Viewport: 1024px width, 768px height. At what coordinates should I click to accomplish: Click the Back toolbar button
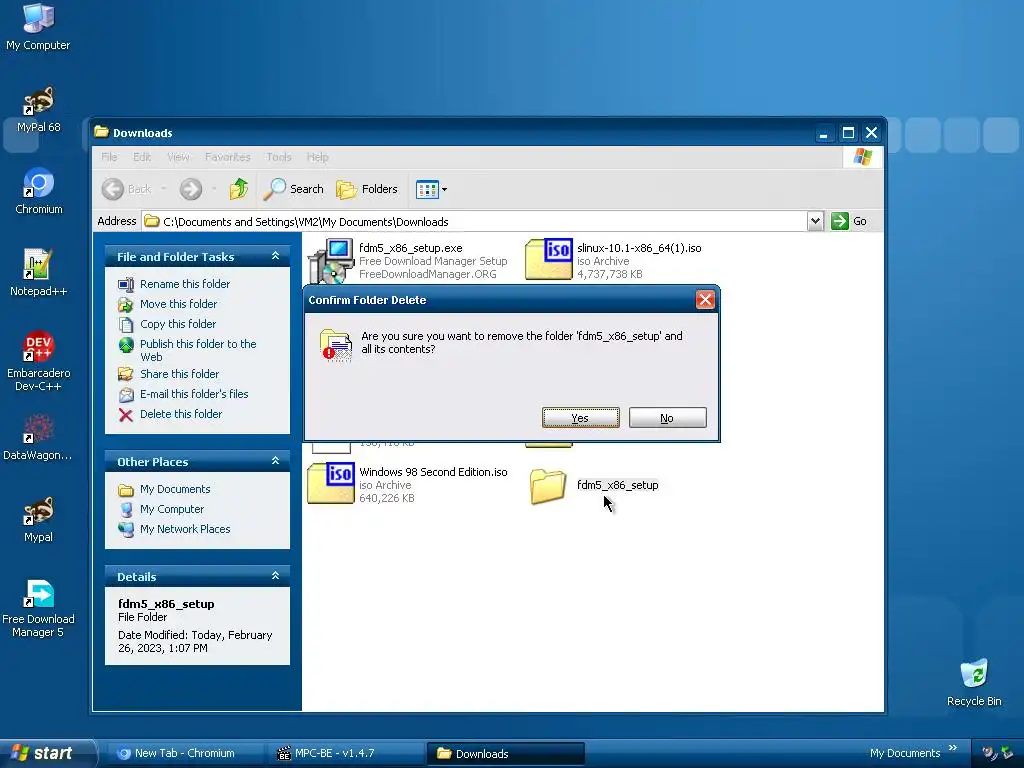pos(127,189)
